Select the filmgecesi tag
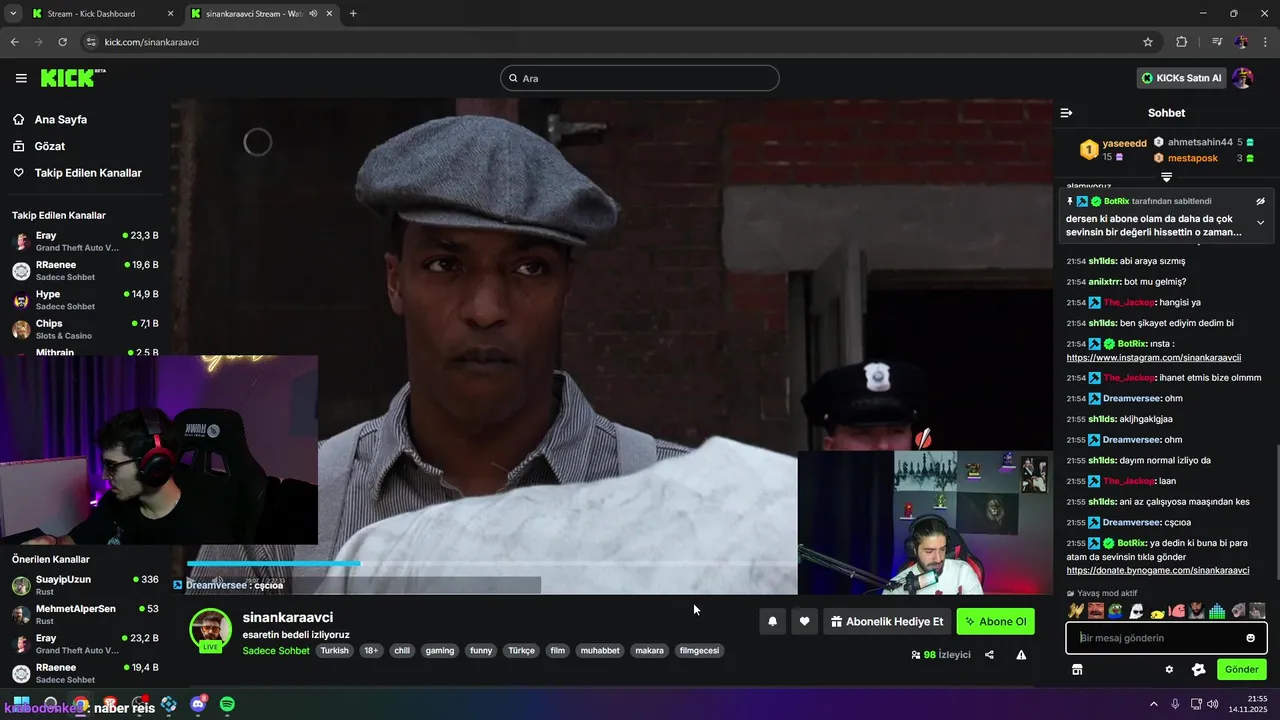This screenshot has width=1280, height=720. pyautogui.click(x=699, y=650)
